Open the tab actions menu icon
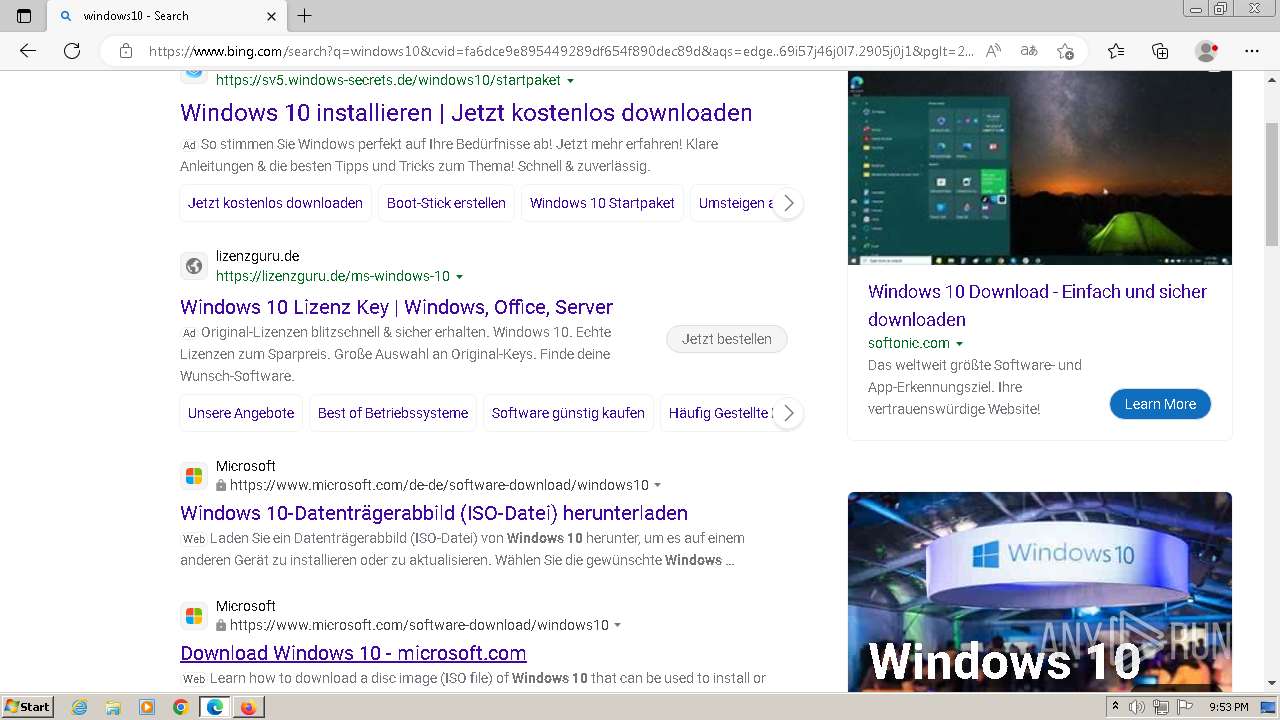This screenshot has height=720, width=1280. [24, 16]
